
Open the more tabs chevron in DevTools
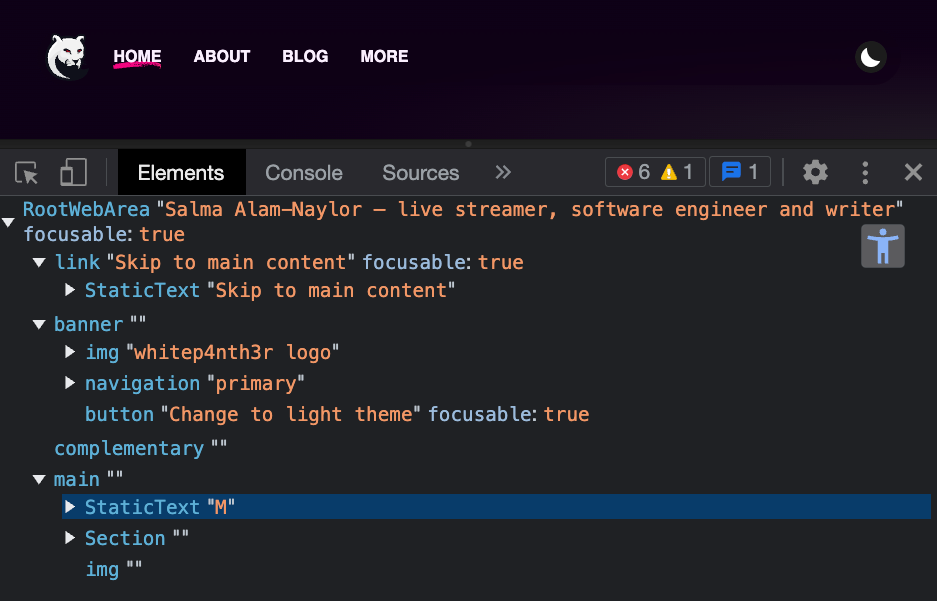point(502,172)
